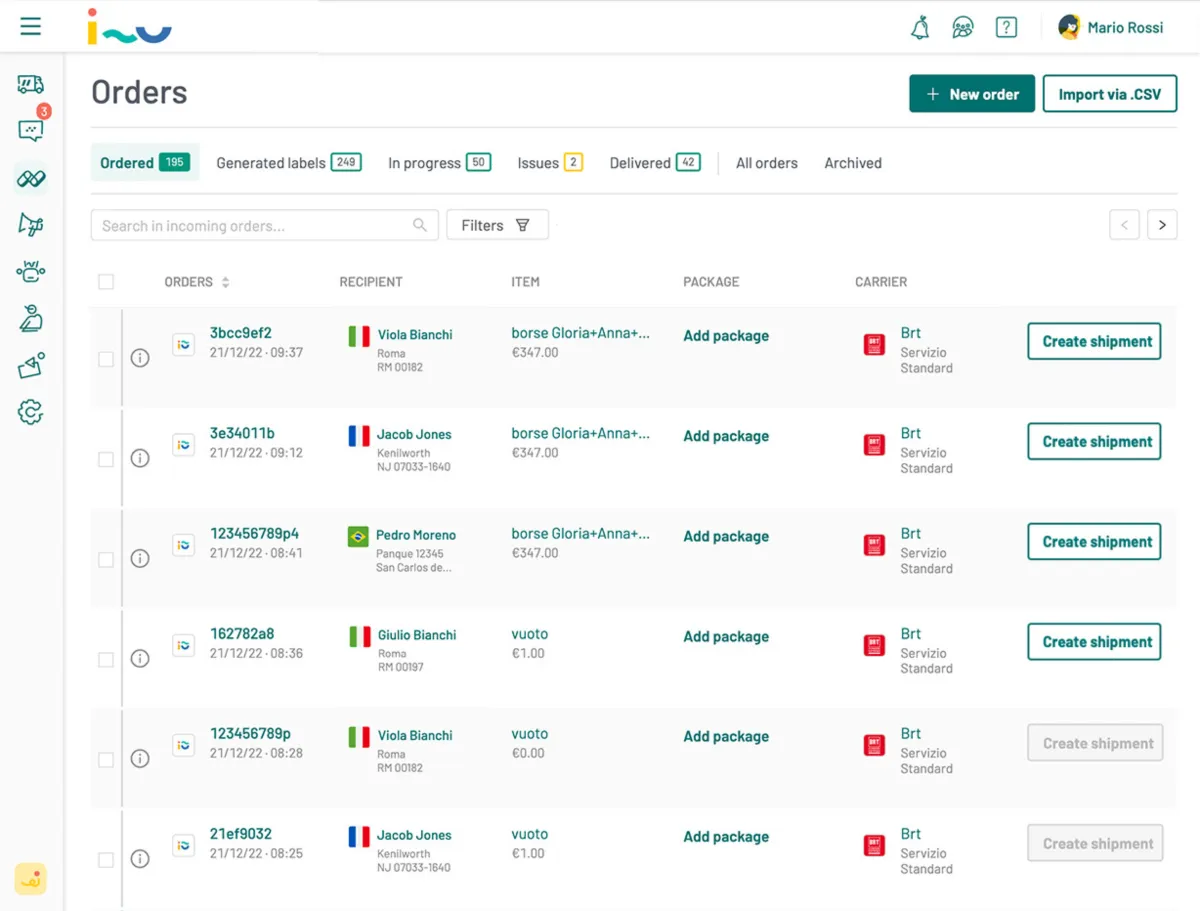
Task: Open order link 3bcc9ef2
Action: click(x=241, y=333)
